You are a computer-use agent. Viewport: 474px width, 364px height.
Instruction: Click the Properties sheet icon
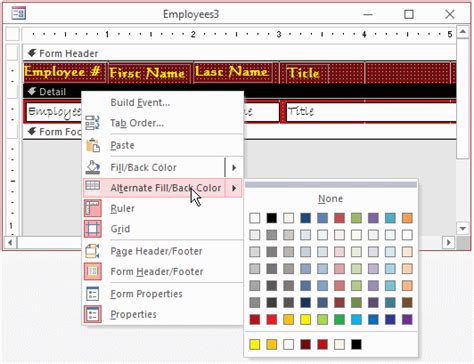pos(92,314)
